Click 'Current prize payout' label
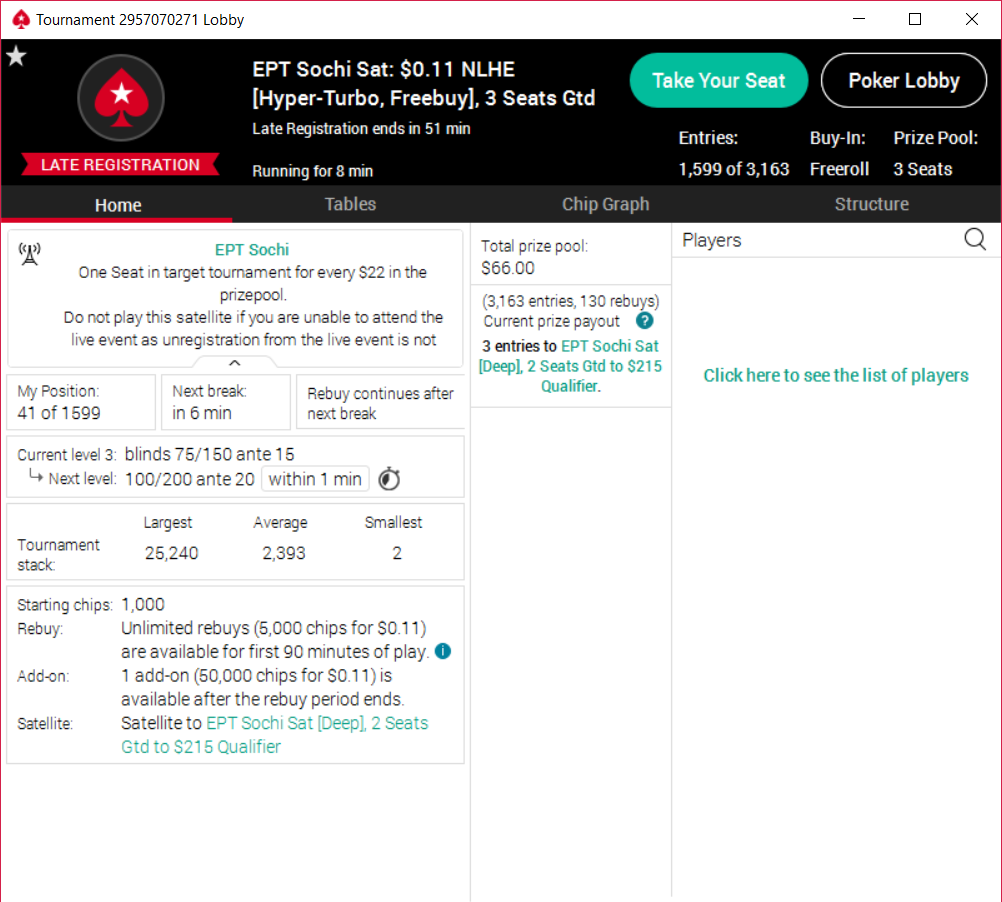The width and height of the screenshot is (1002, 902). [551, 321]
